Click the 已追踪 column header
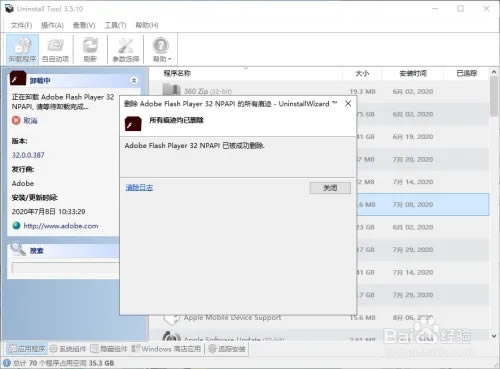Viewport: 500px width, 369px height. click(466, 73)
